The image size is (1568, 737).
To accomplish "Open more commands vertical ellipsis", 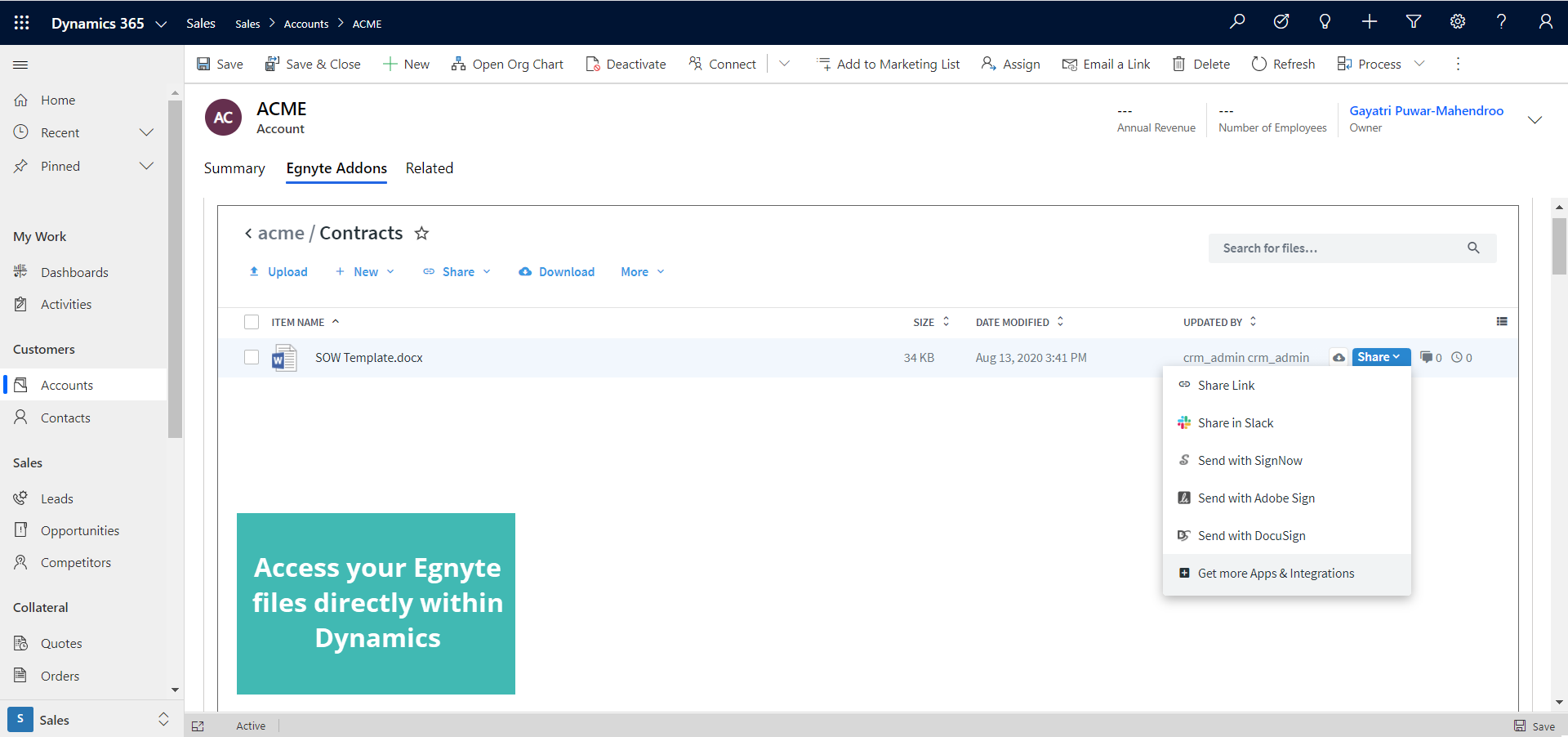I will [1458, 64].
